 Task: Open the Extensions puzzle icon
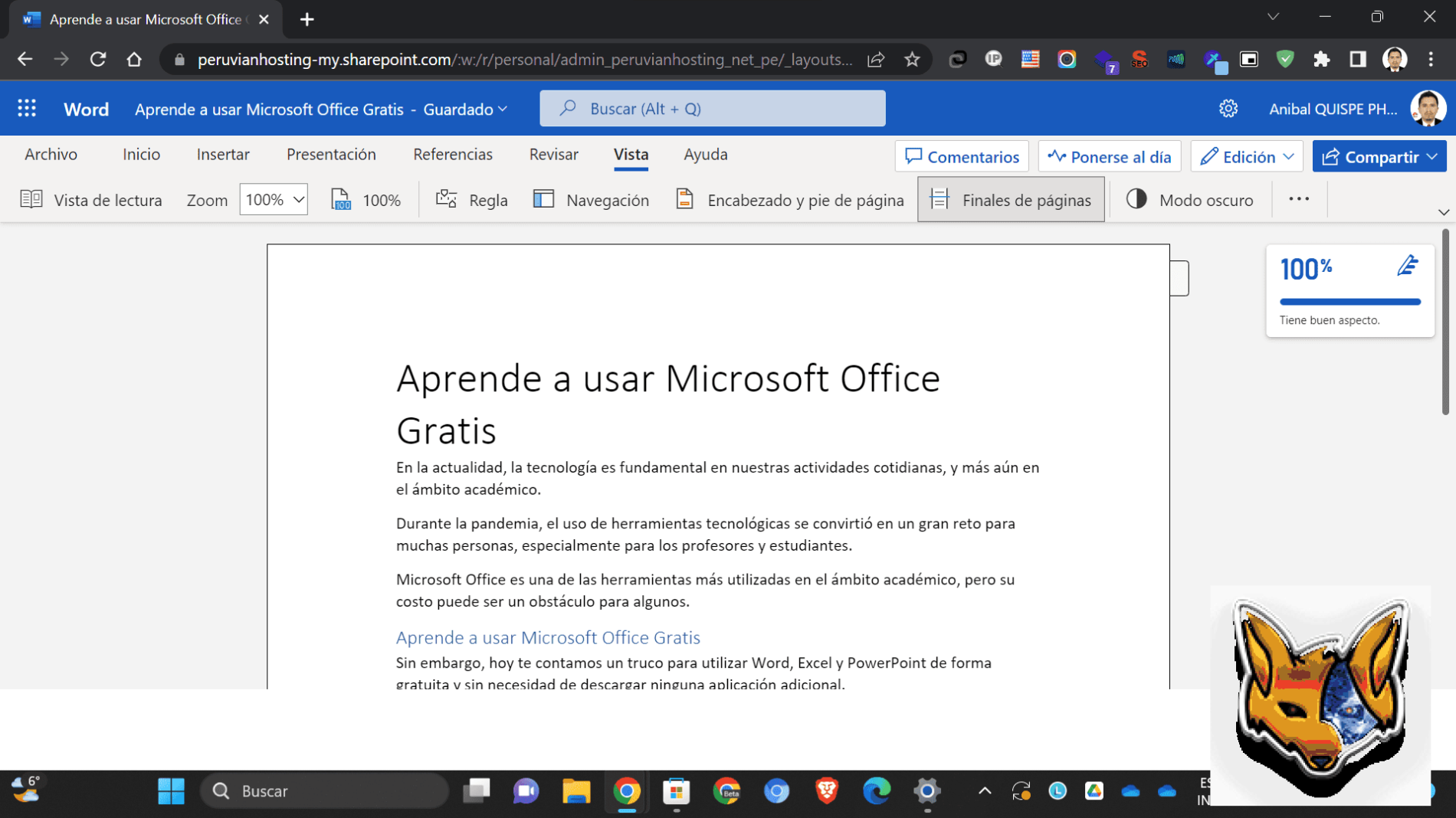tap(1321, 59)
